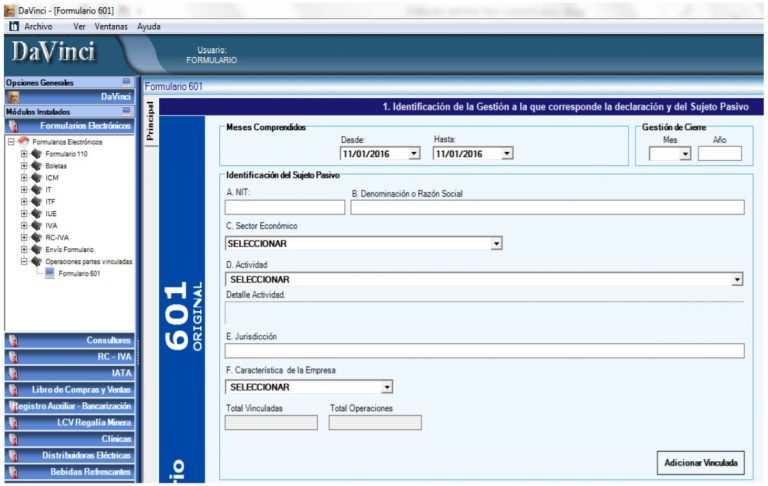This screenshot has width=768, height=486.
Task: Expand the IVA tree node
Action: click(x=24, y=225)
